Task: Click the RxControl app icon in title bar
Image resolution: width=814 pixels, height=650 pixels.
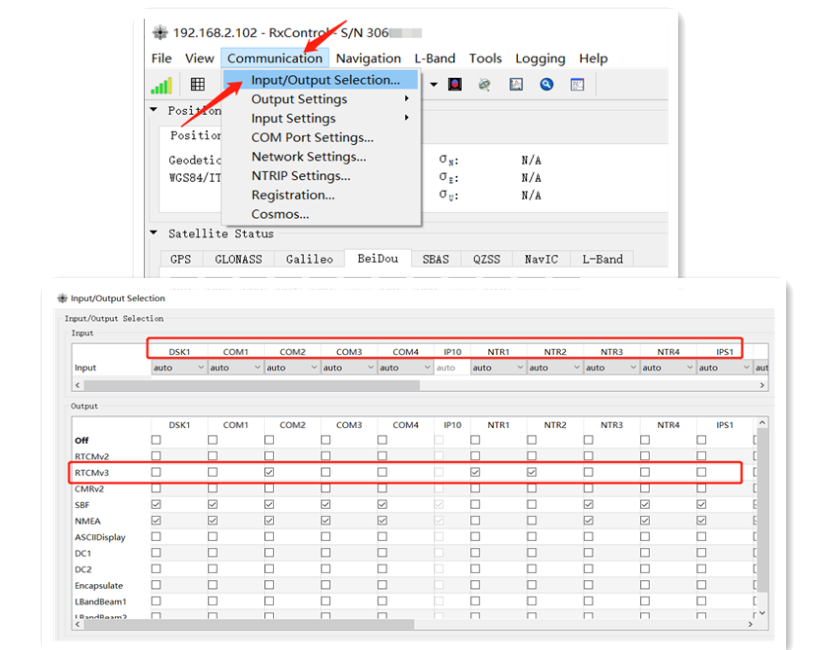Action: [160, 33]
